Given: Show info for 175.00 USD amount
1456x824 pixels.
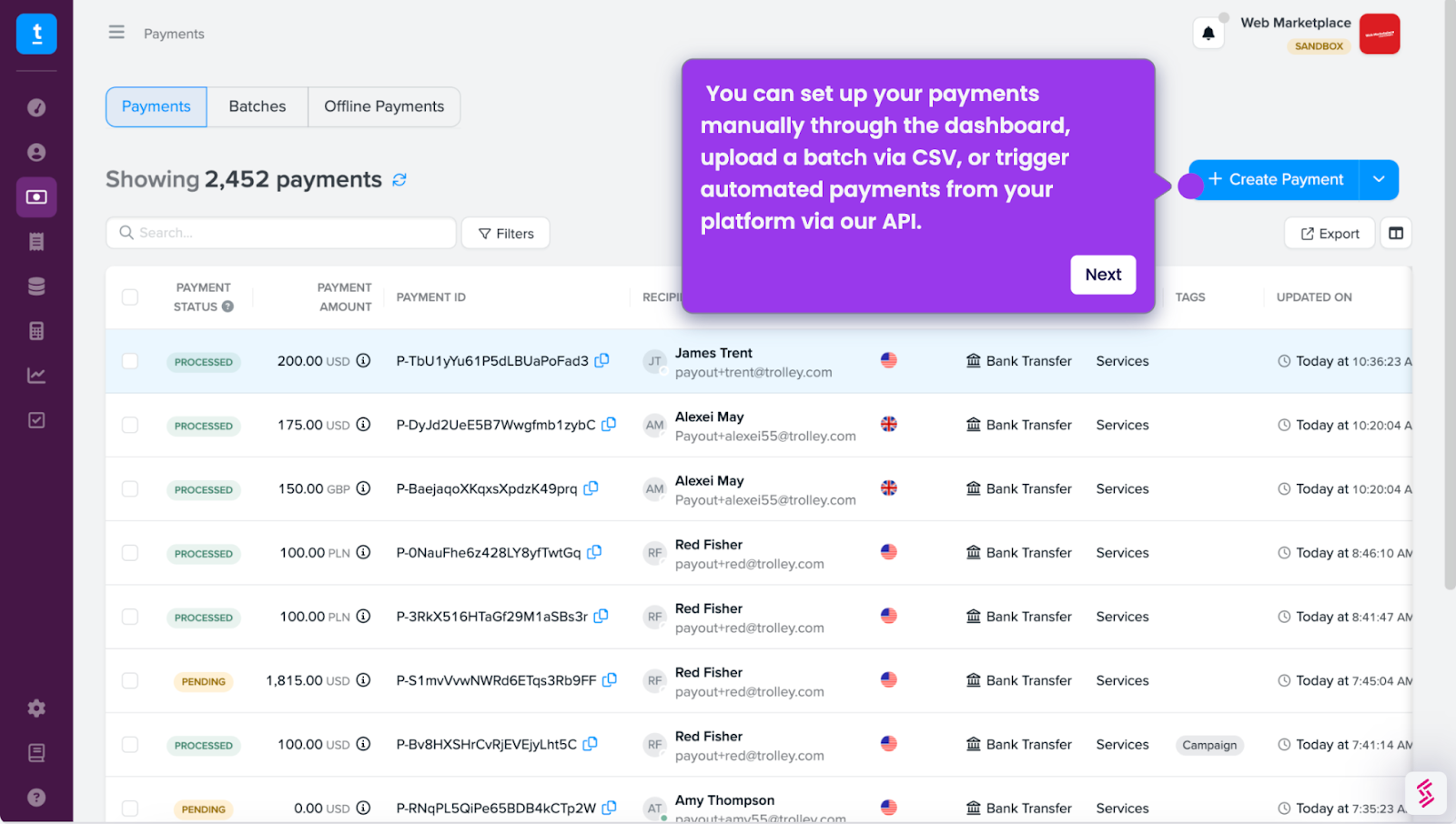Looking at the screenshot, I should [x=363, y=425].
